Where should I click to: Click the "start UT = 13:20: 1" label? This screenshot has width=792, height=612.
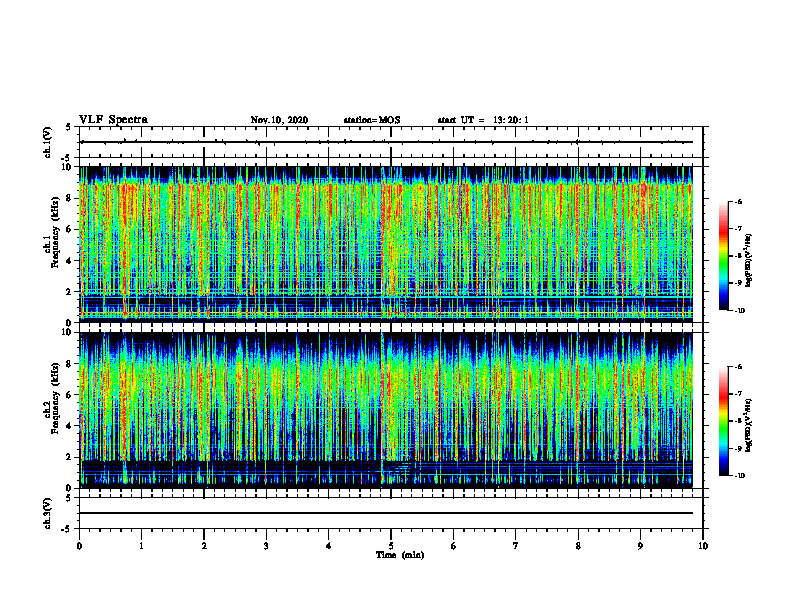[483, 120]
